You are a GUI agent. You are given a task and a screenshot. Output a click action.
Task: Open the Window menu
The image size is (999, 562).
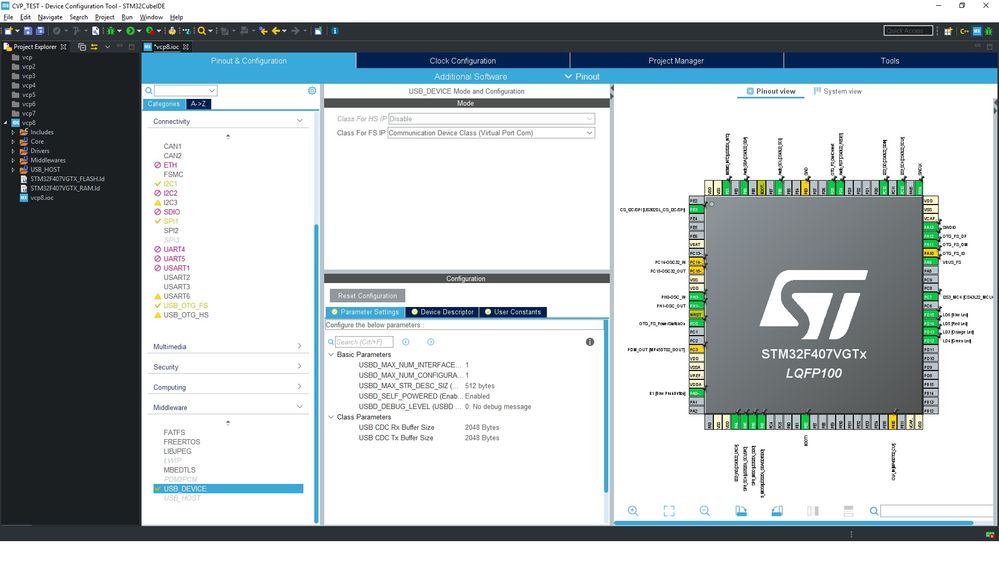151,17
